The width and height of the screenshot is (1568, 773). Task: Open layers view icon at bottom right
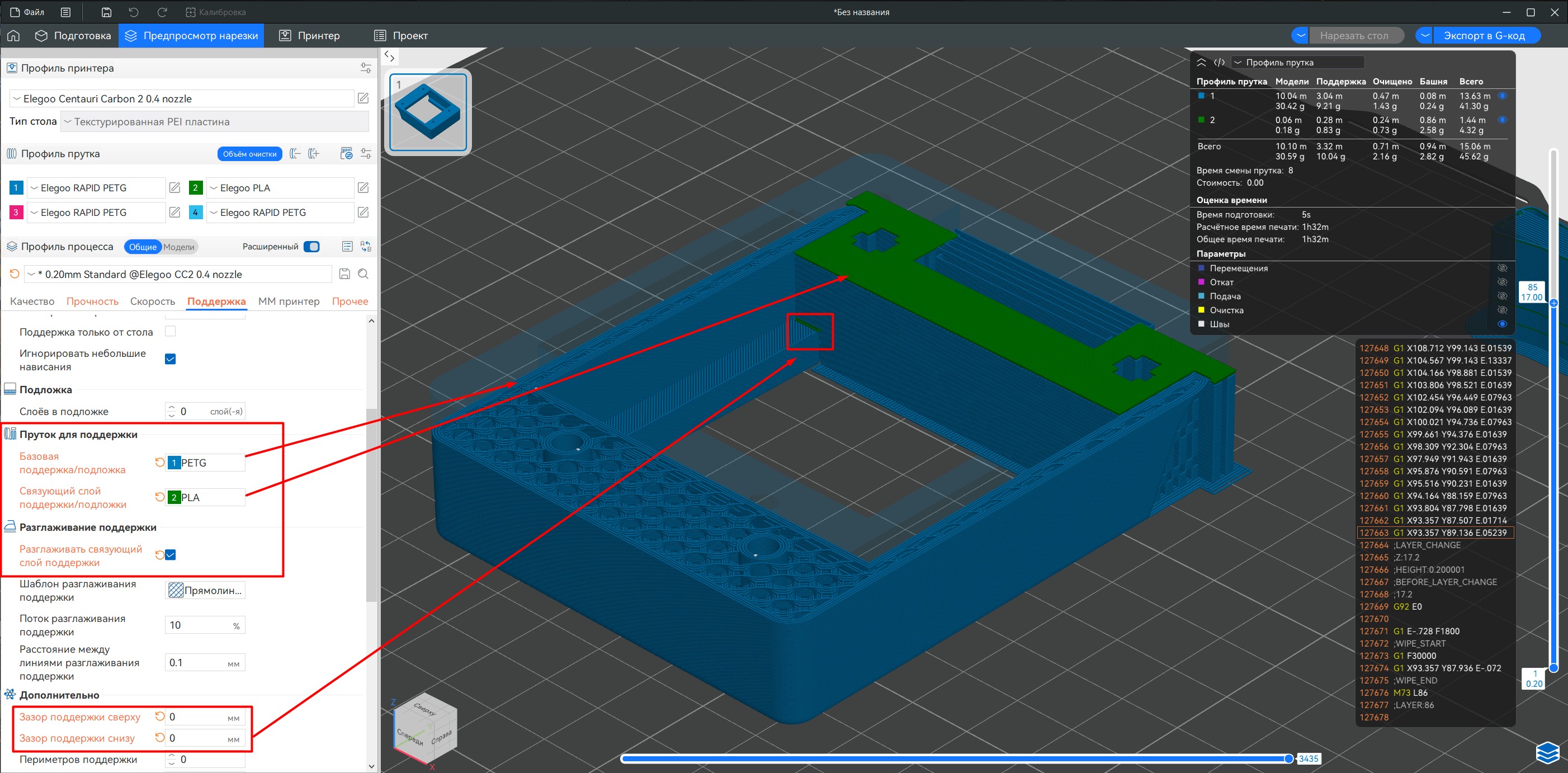[x=1547, y=753]
